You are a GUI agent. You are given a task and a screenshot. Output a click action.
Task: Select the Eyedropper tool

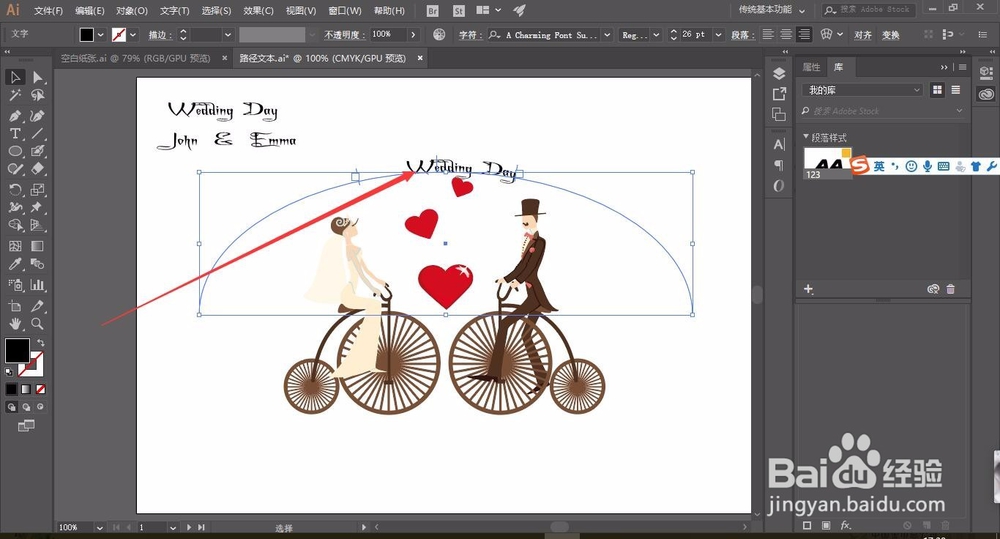pos(15,264)
